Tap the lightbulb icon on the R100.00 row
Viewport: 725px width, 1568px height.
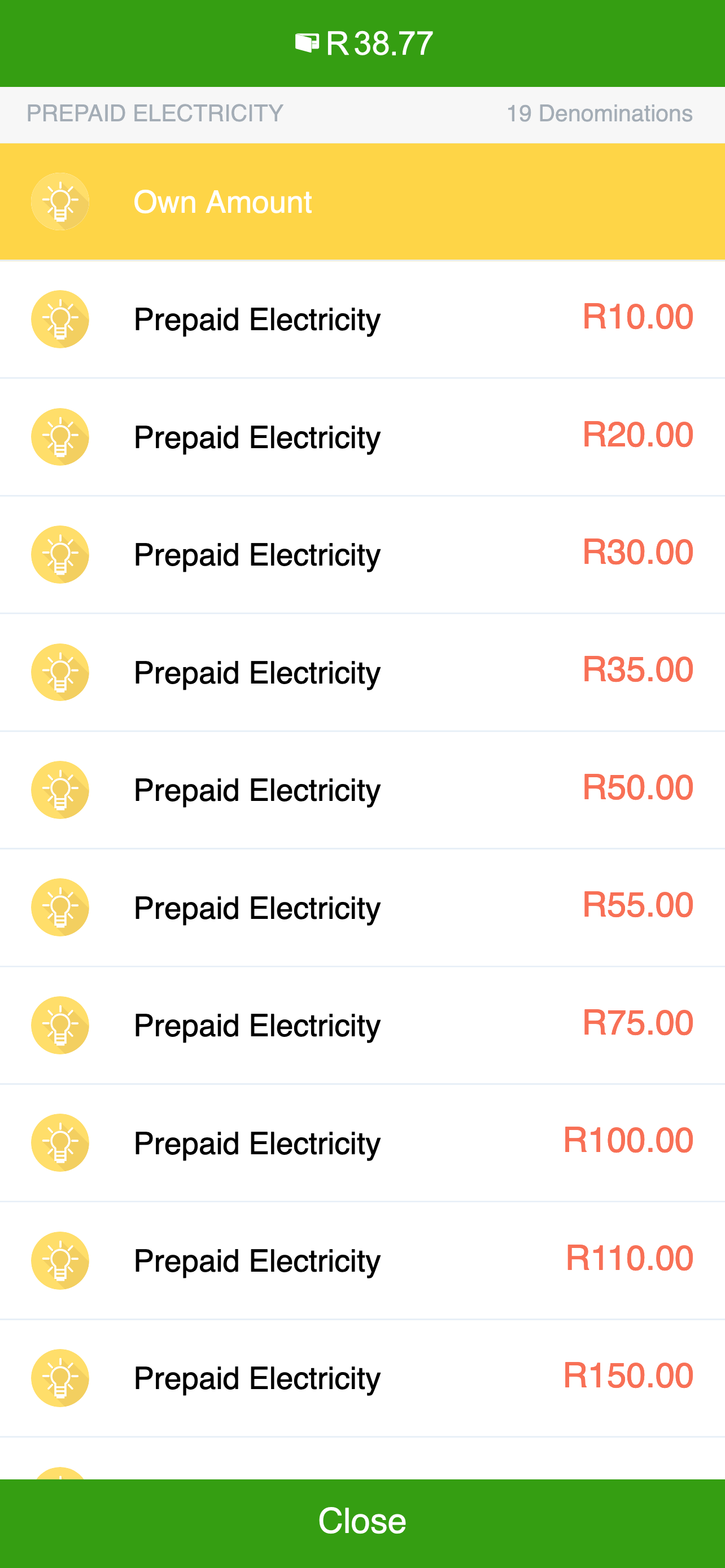coord(60,1142)
